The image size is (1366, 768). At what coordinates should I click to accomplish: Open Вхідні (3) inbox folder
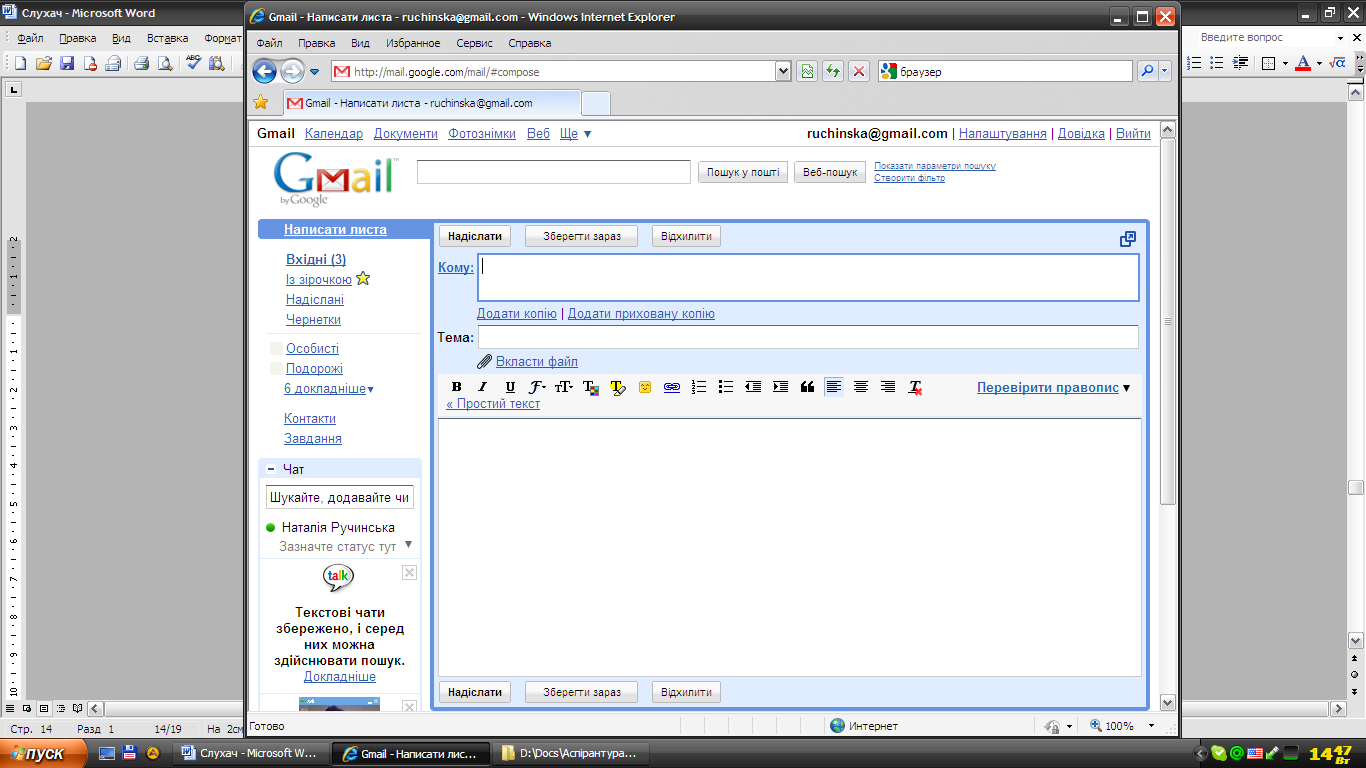coord(316,260)
